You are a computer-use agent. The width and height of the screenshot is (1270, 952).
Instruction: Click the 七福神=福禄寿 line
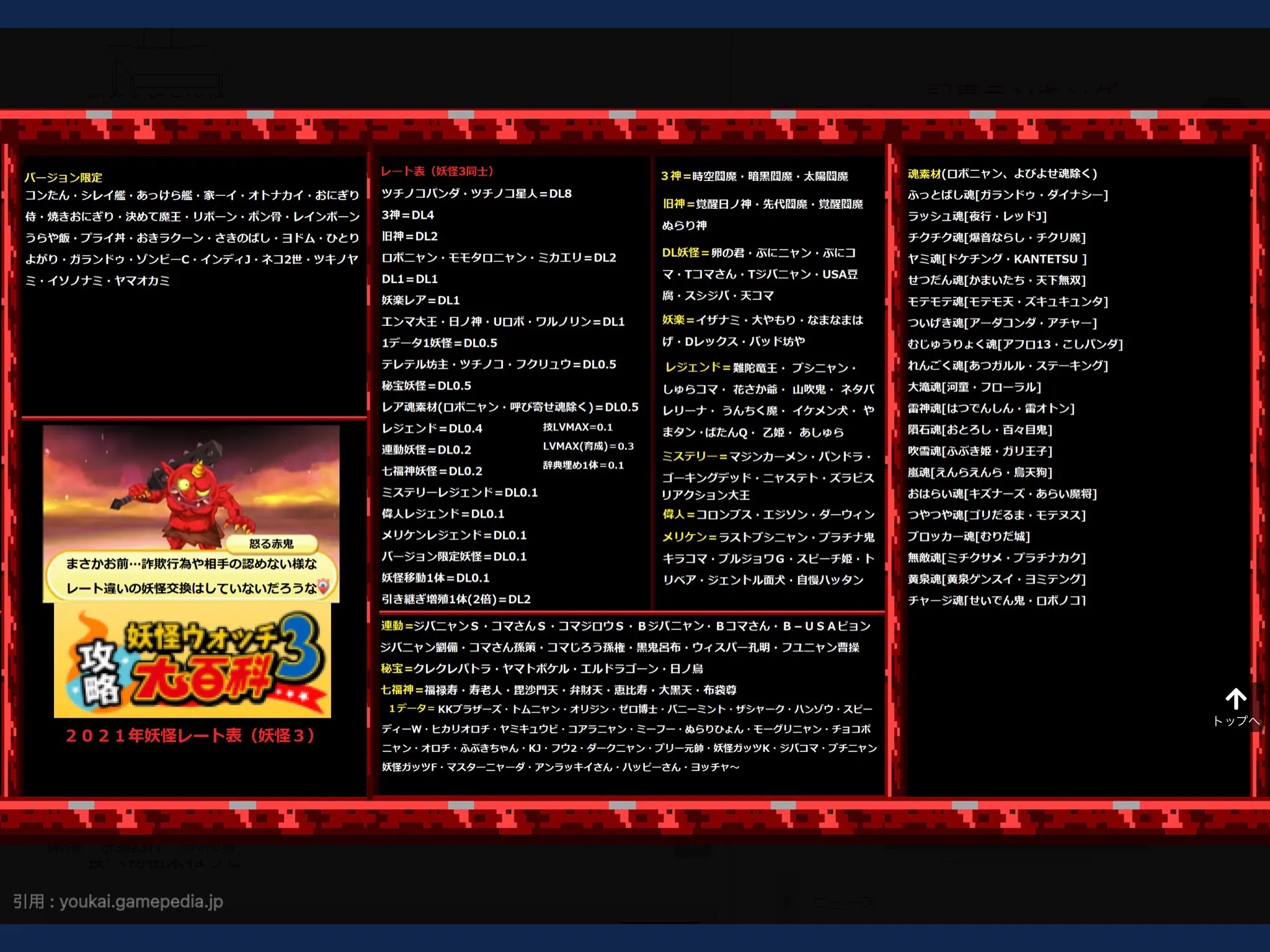pyautogui.click(x=559, y=690)
